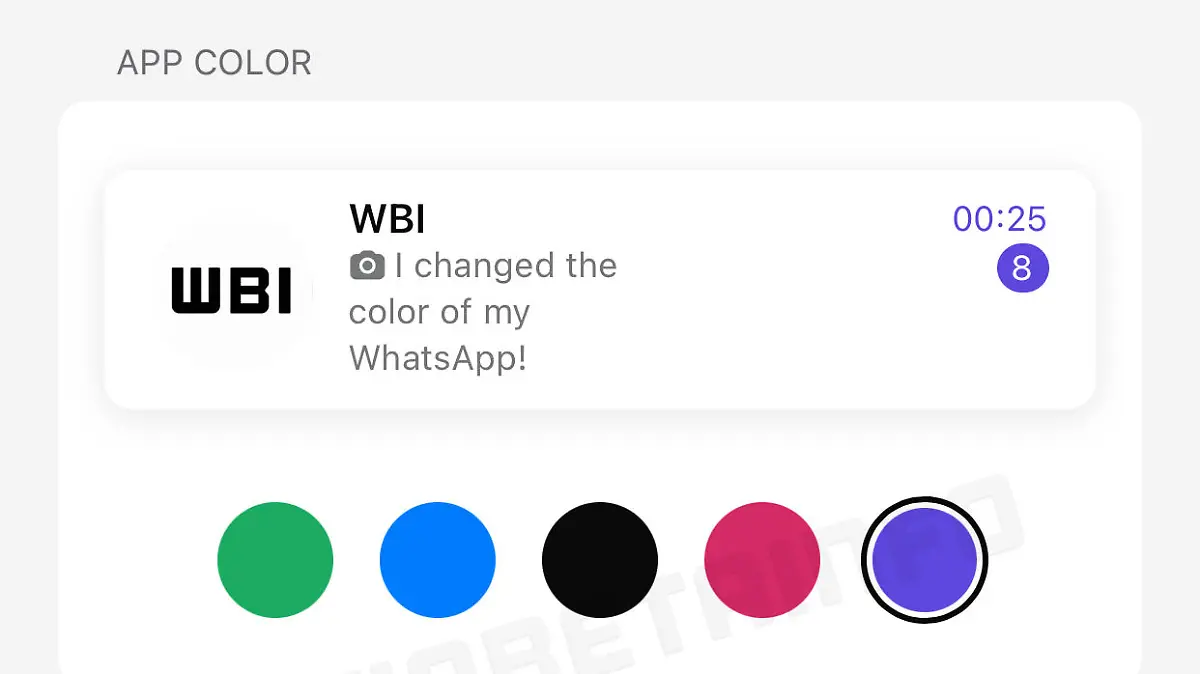1200x674 pixels.
Task: Click the WBI contact name
Action: (387, 219)
